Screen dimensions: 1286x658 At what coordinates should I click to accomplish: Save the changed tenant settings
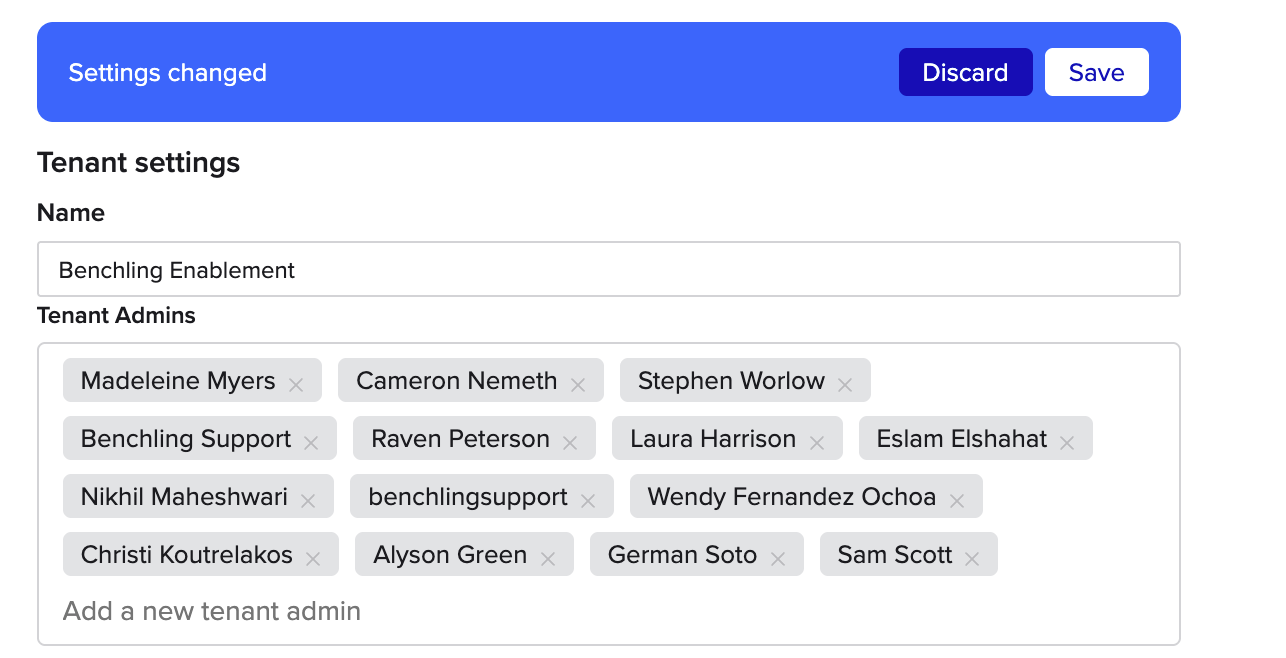pos(1096,73)
